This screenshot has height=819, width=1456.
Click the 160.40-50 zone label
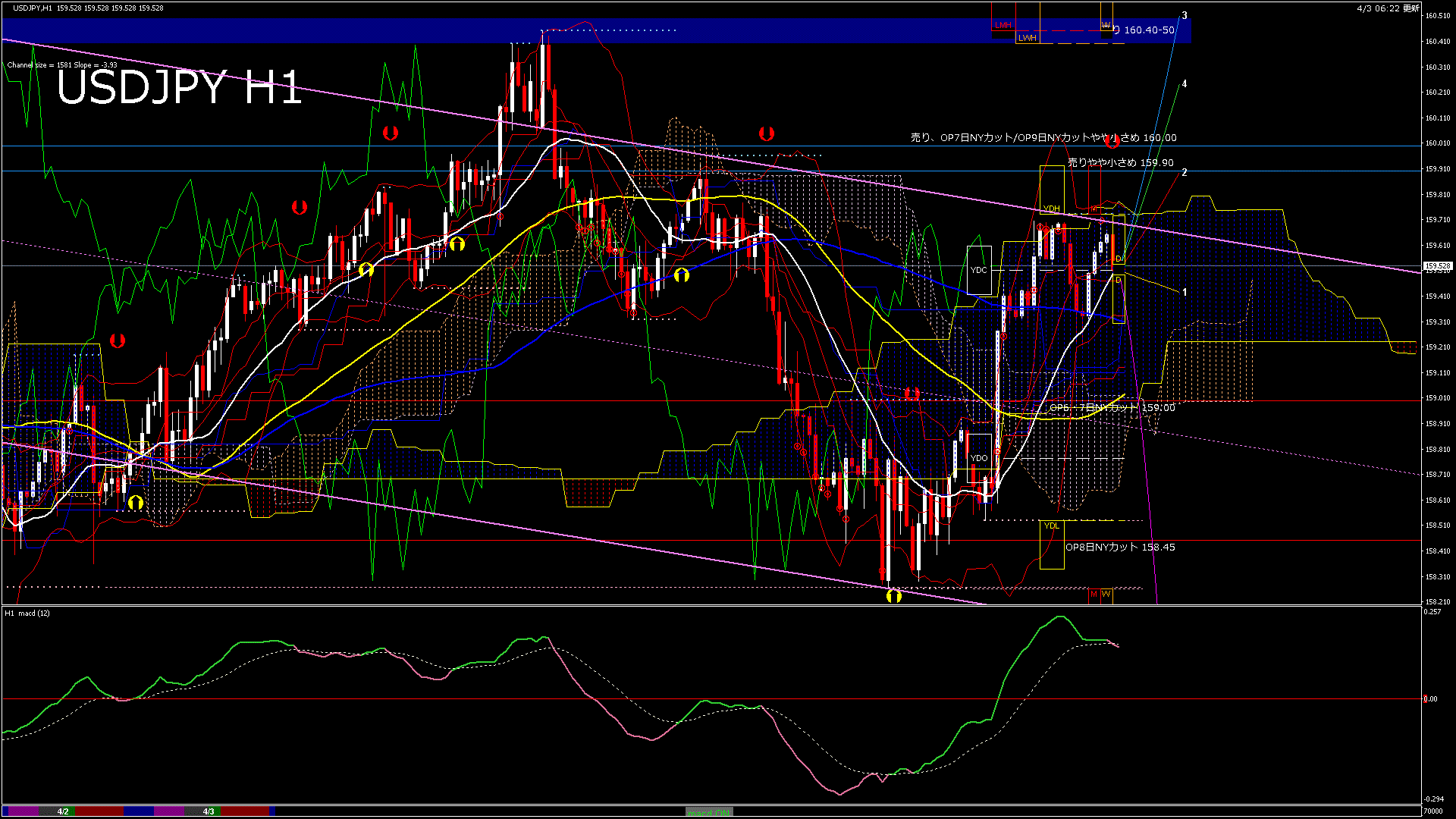[1148, 30]
